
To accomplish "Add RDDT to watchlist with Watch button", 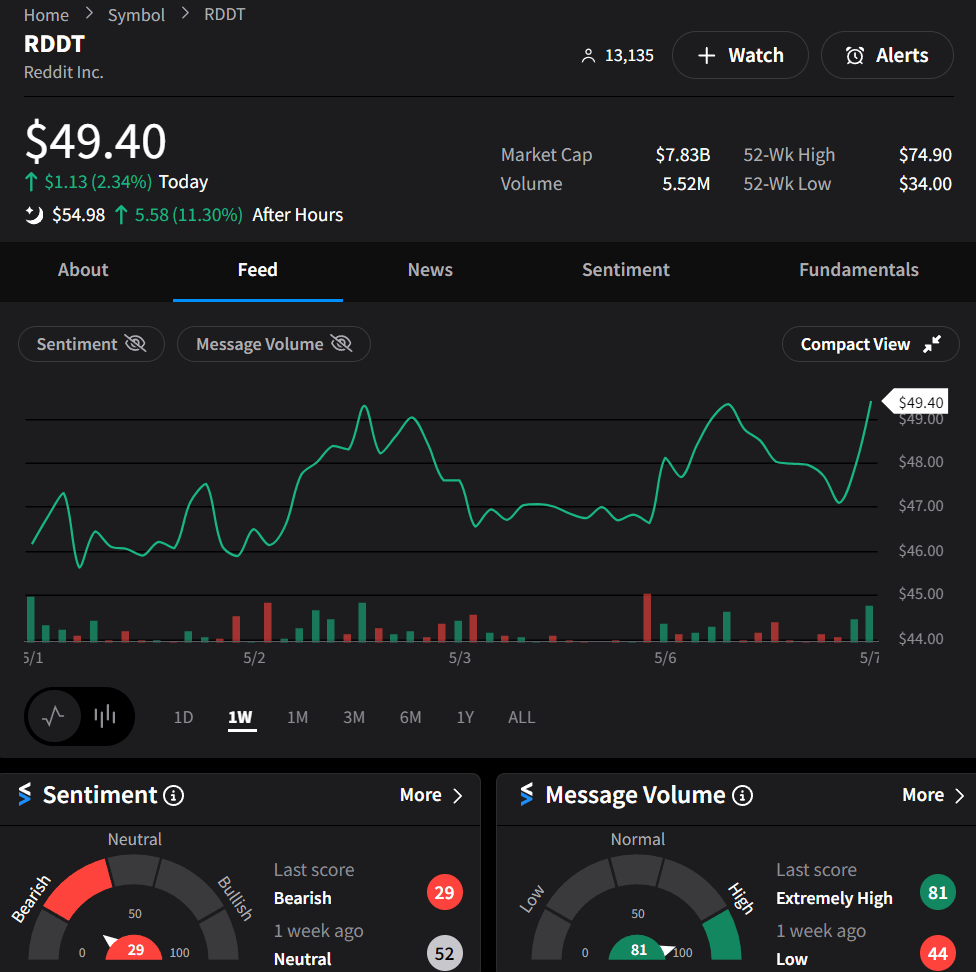I will click(x=740, y=55).
